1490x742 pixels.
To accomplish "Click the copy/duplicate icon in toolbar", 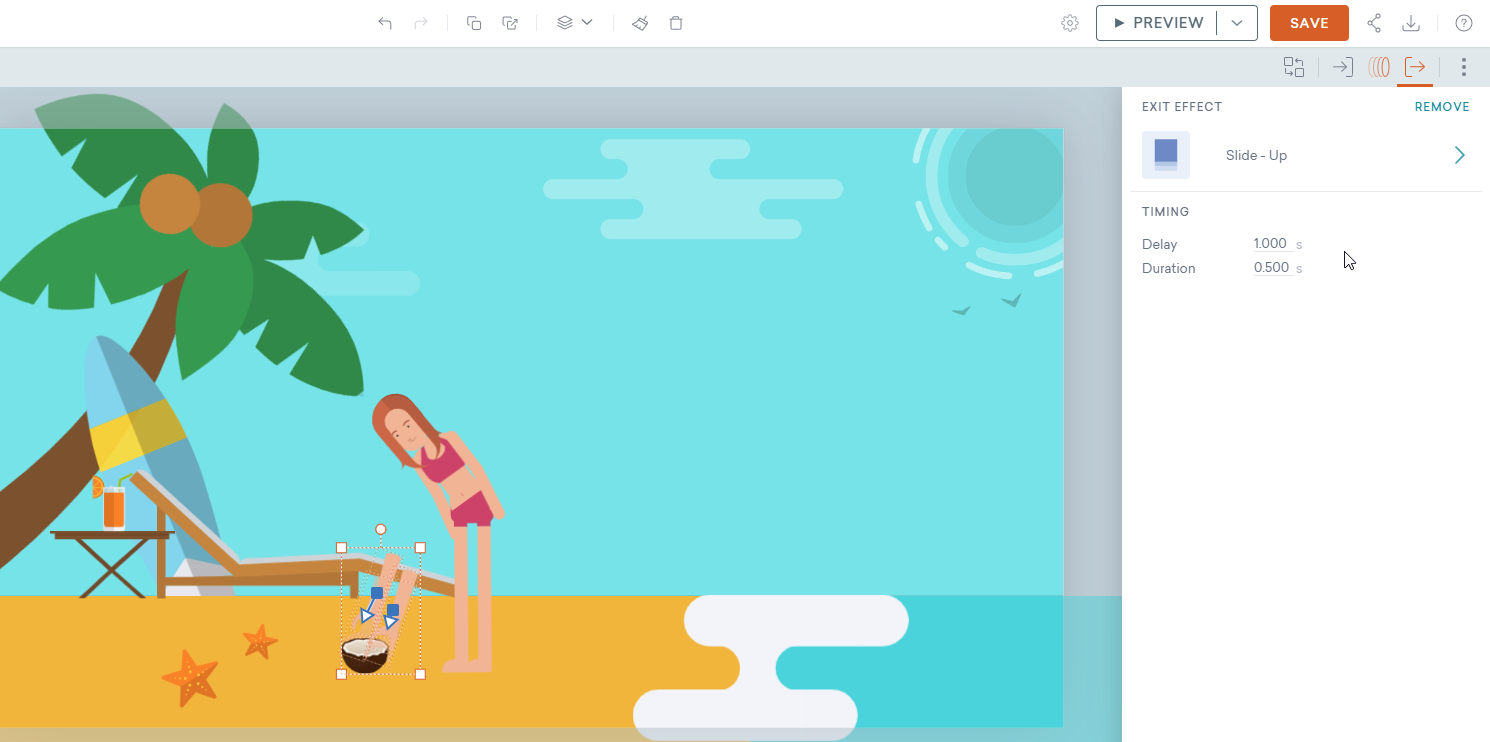I will point(474,23).
